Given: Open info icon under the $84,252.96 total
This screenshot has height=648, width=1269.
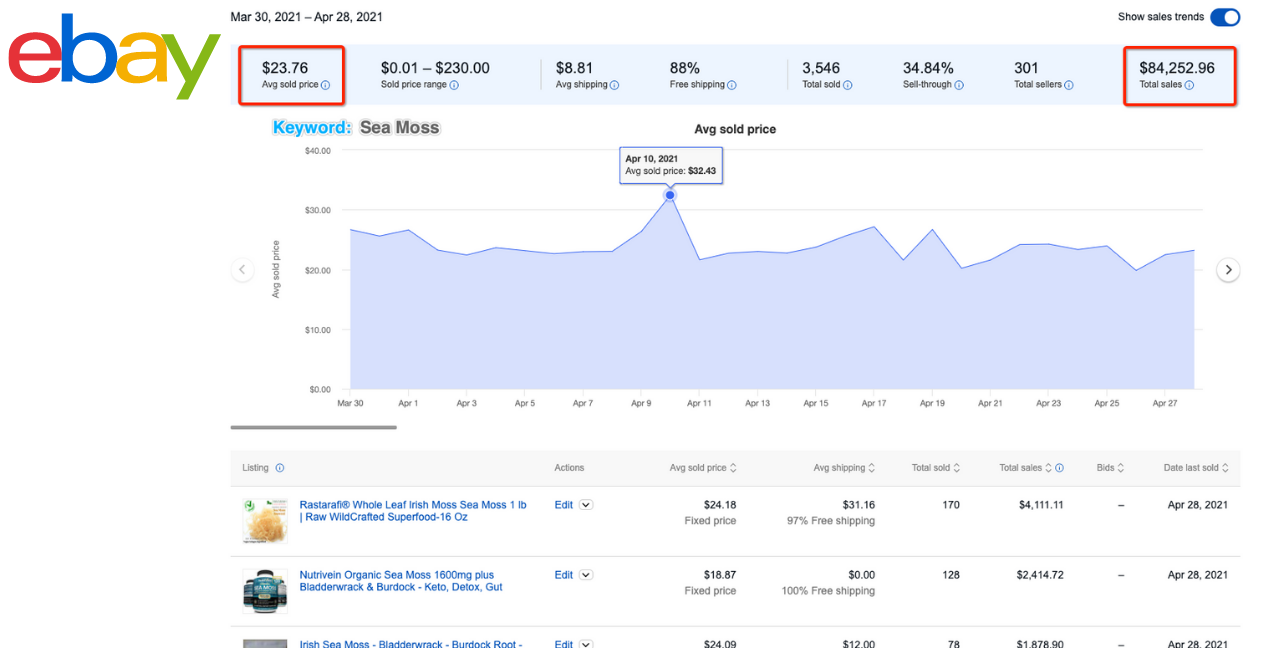Looking at the screenshot, I should tap(1190, 85).
